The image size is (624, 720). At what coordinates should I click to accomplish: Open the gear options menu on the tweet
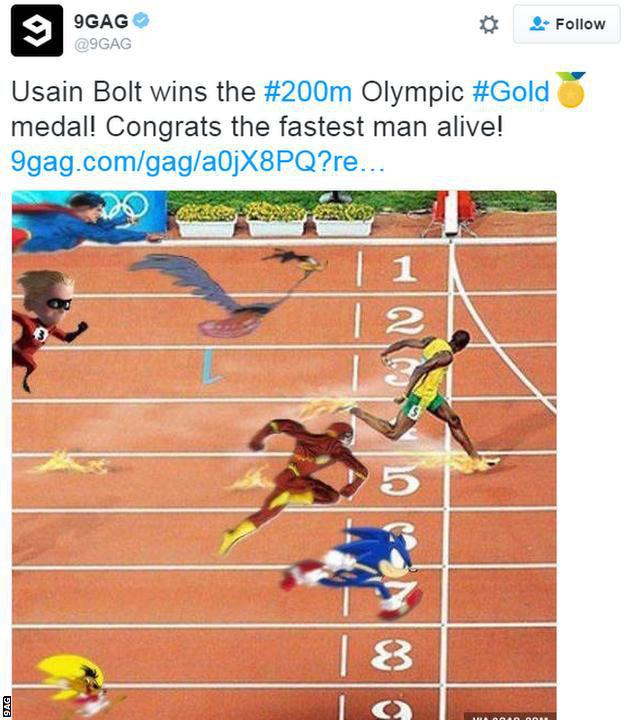(x=489, y=24)
